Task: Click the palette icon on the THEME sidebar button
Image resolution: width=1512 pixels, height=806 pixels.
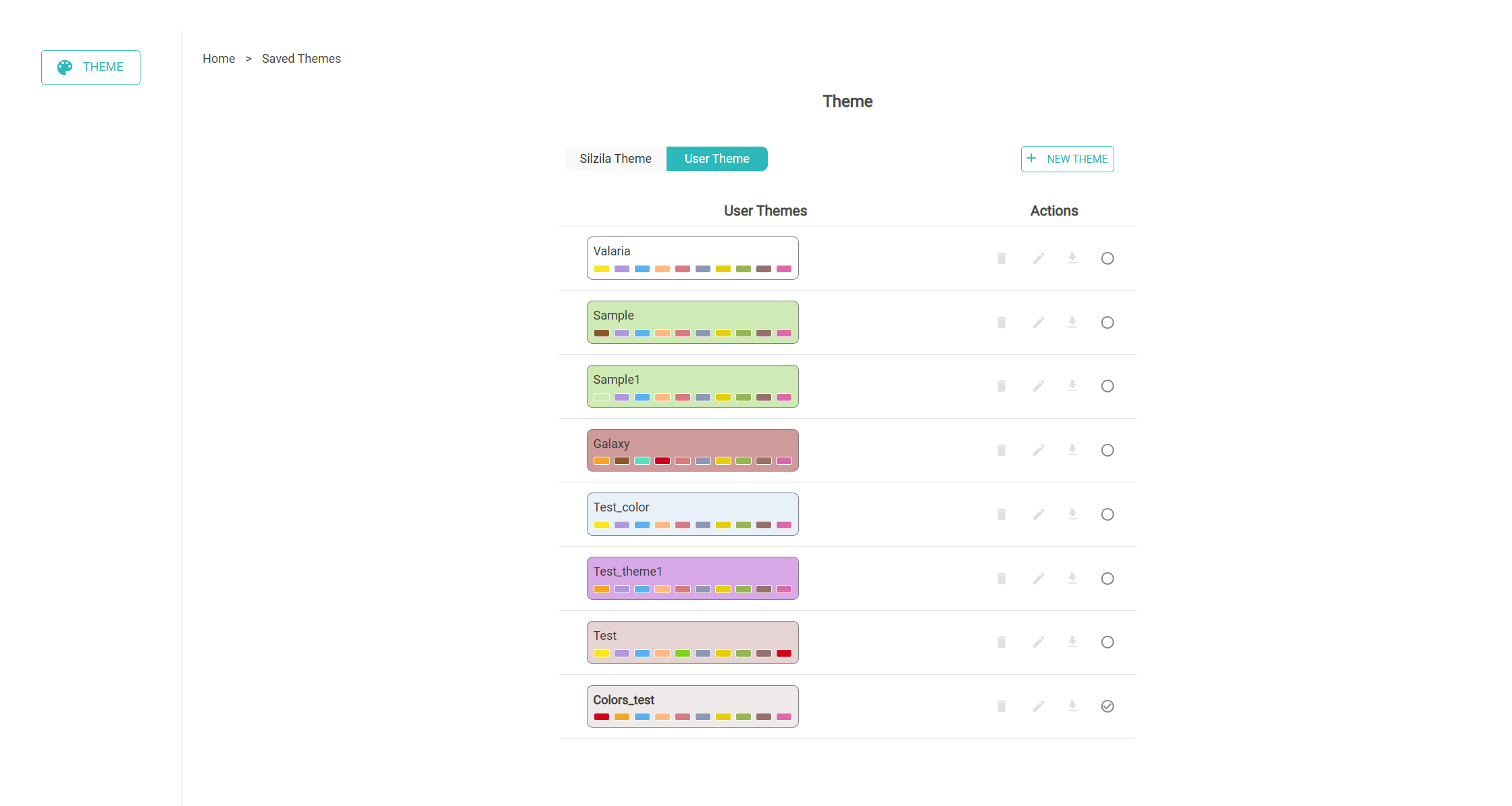Action: [65, 67]
